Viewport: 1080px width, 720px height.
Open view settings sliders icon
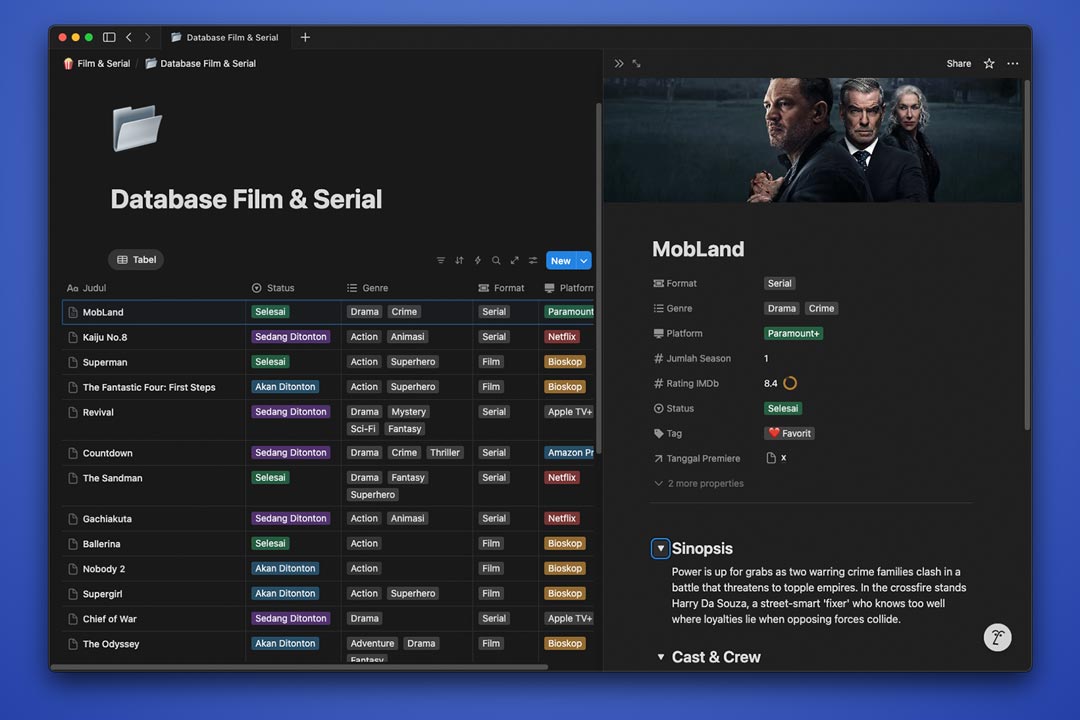coord(533,260)
